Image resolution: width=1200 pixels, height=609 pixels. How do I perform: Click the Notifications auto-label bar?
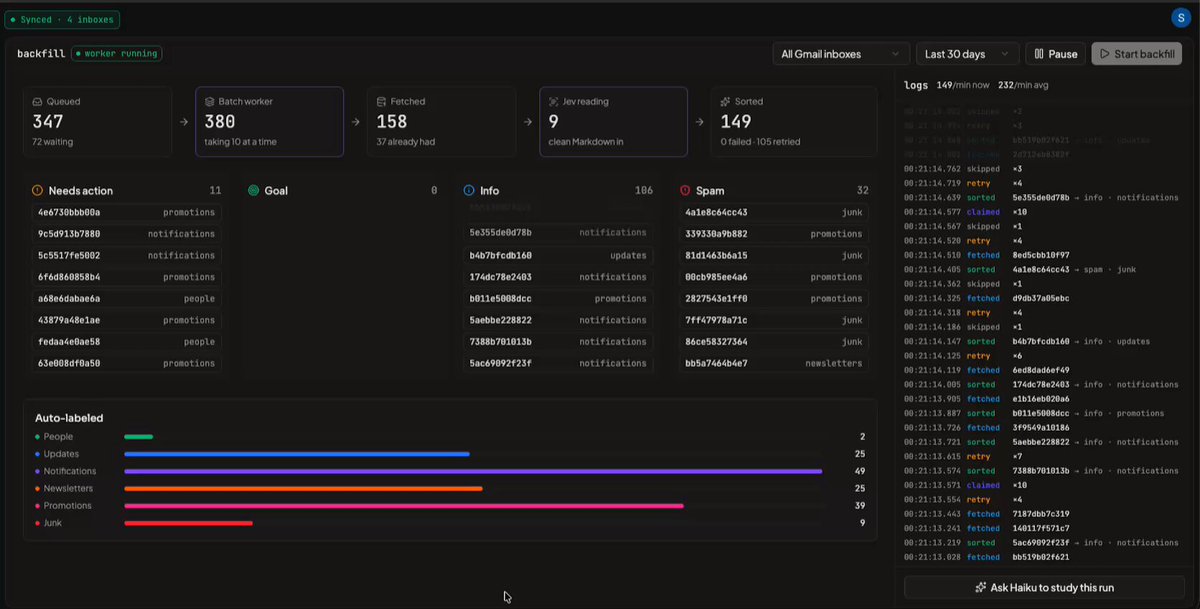(x=473, y=471)
